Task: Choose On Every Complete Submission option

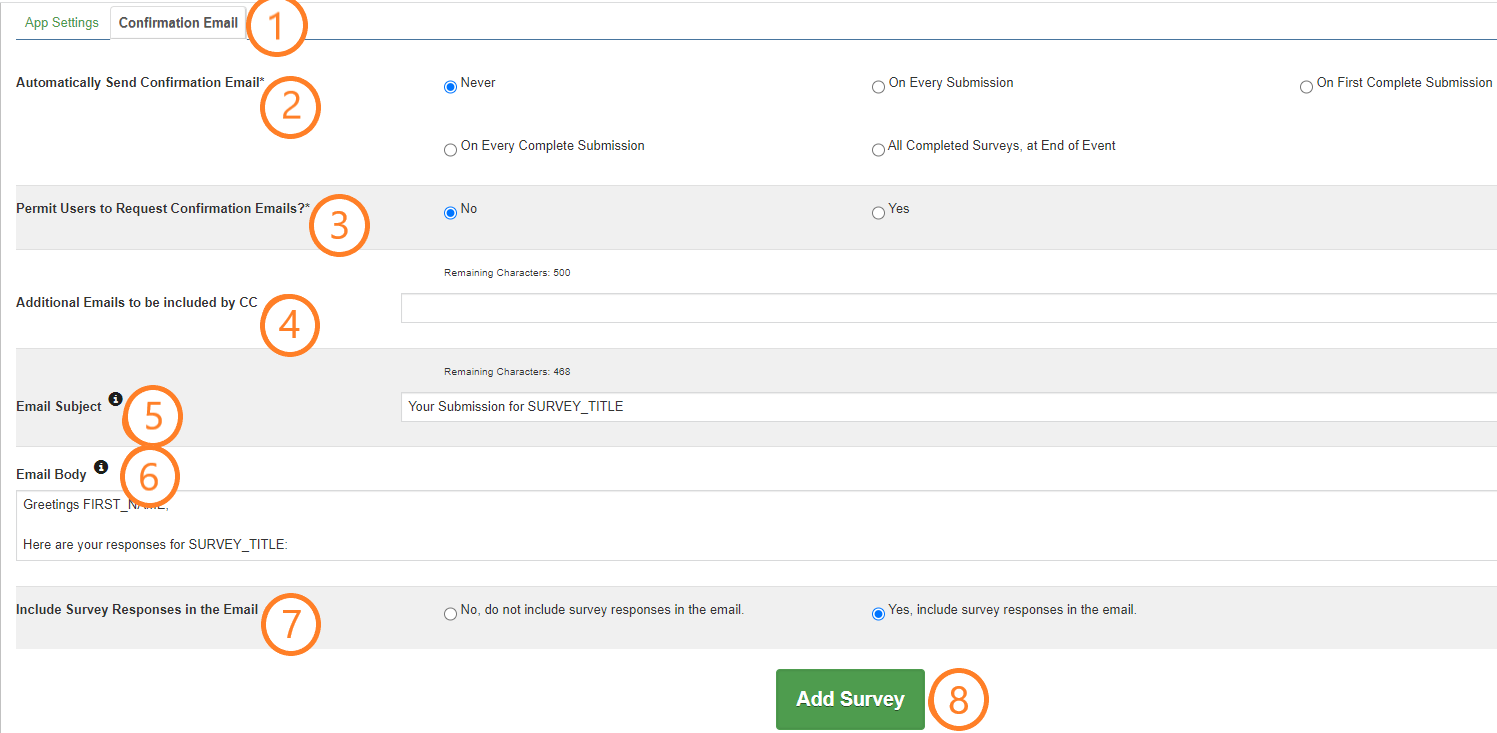Action: (x=450, y=150)
